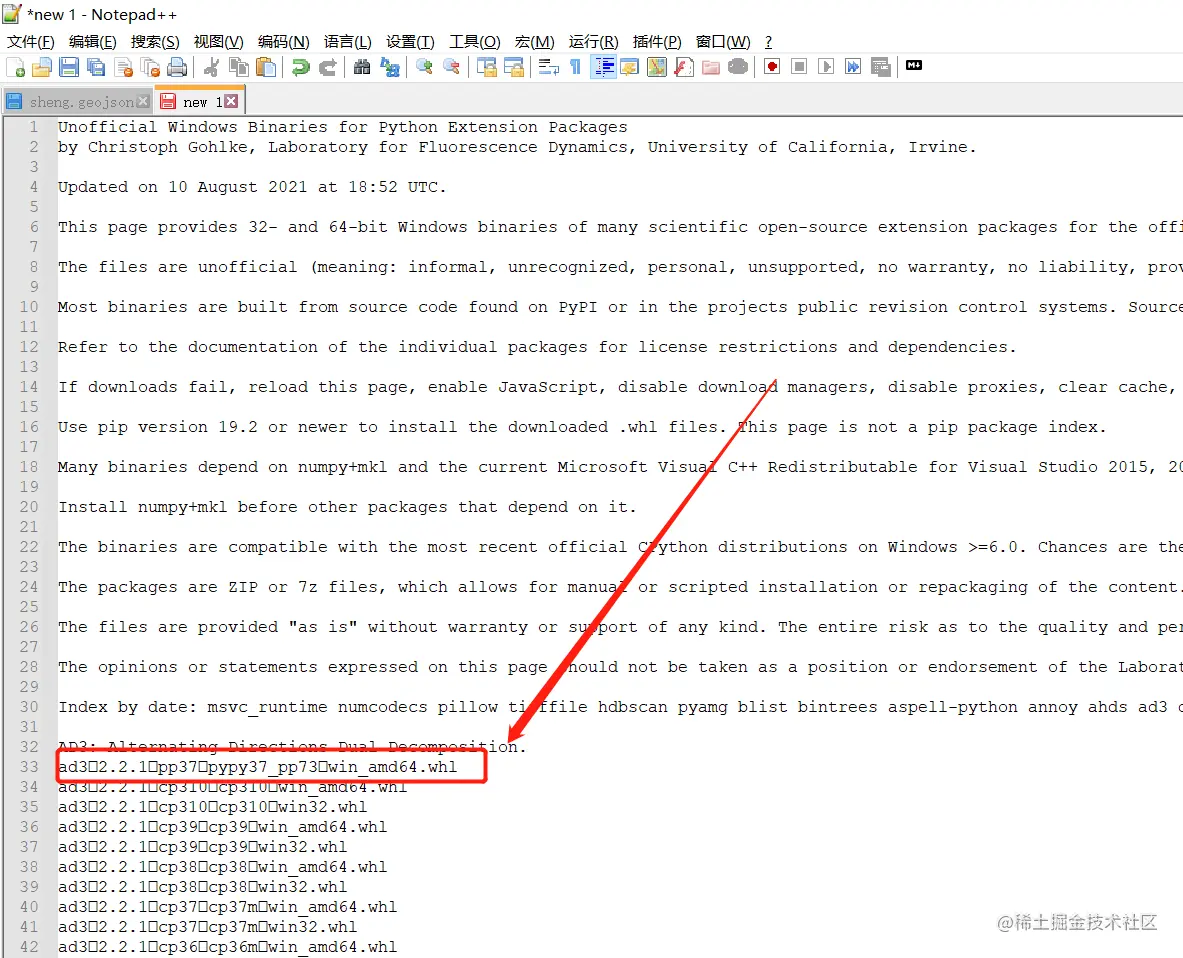Zoom in with magnifier plus icon
The image size is (1183, 958).
(425, 67)
